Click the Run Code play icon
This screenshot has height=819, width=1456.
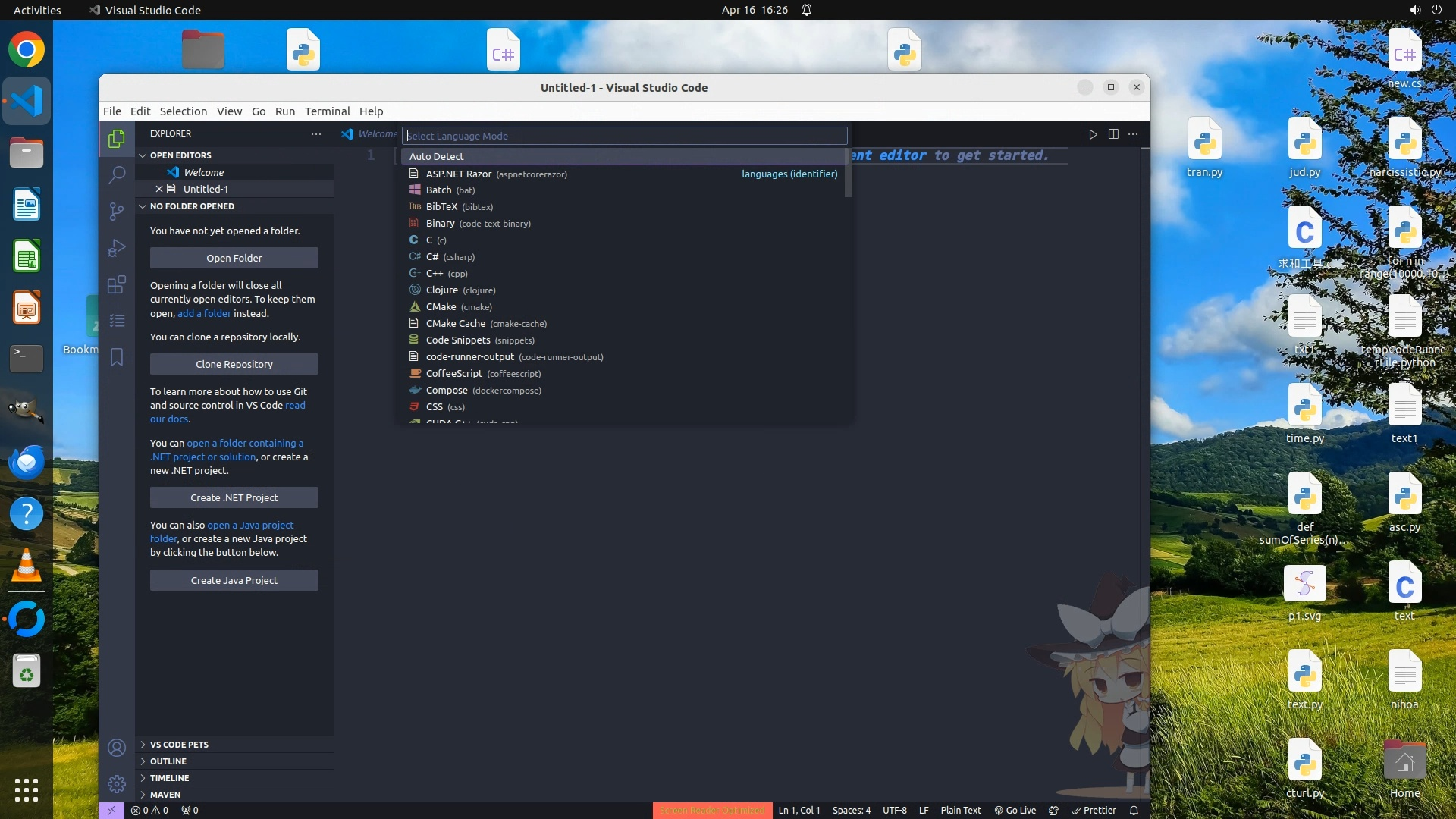pyautogui.click(x=1093, y=134)
